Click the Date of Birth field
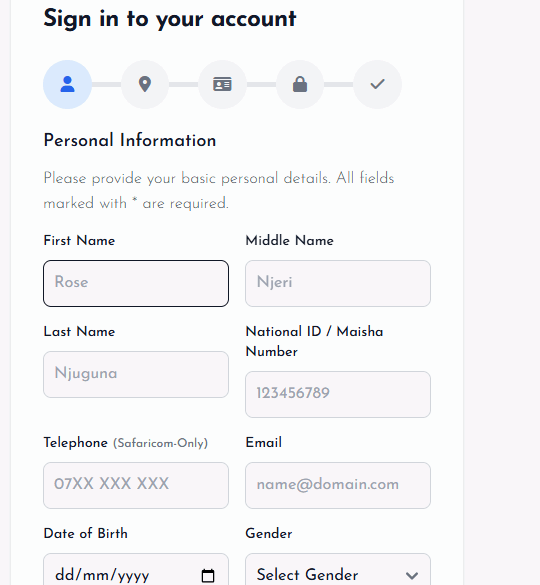Screen dimensions: 540x585 (x=136, y=571)
